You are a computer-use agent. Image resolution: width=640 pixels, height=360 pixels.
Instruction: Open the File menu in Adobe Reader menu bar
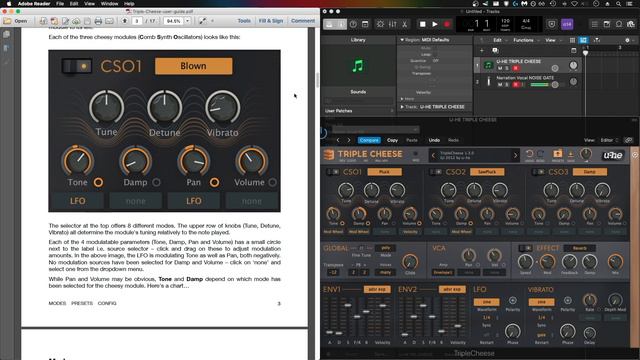pos(60,4)
